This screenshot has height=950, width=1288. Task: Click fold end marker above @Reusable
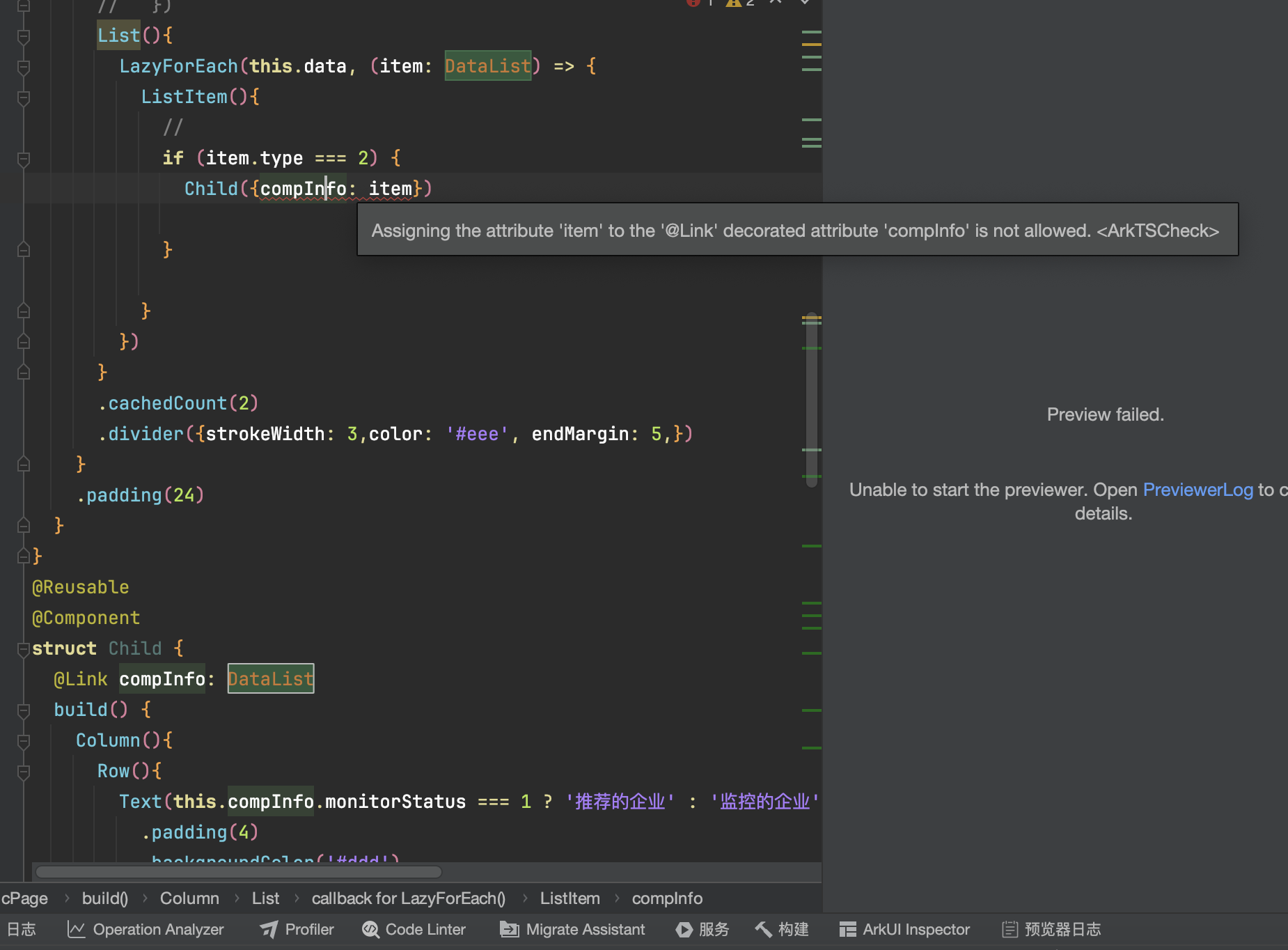[24, 556]
